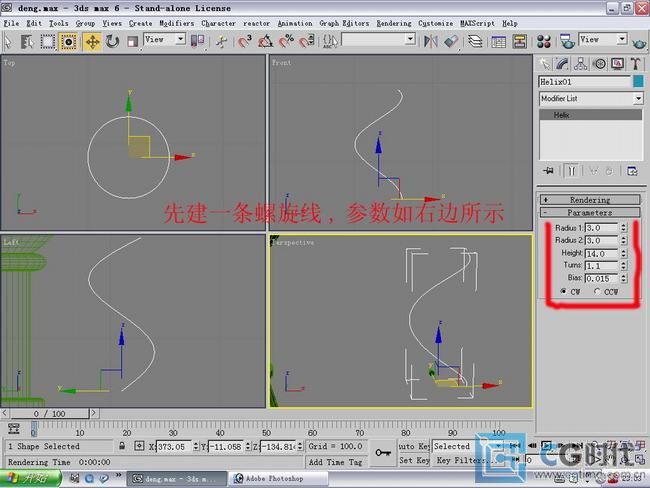Open Mini Curve Editor icon
The width and height of the screenshot is (650, 488).
pos(14,428)
